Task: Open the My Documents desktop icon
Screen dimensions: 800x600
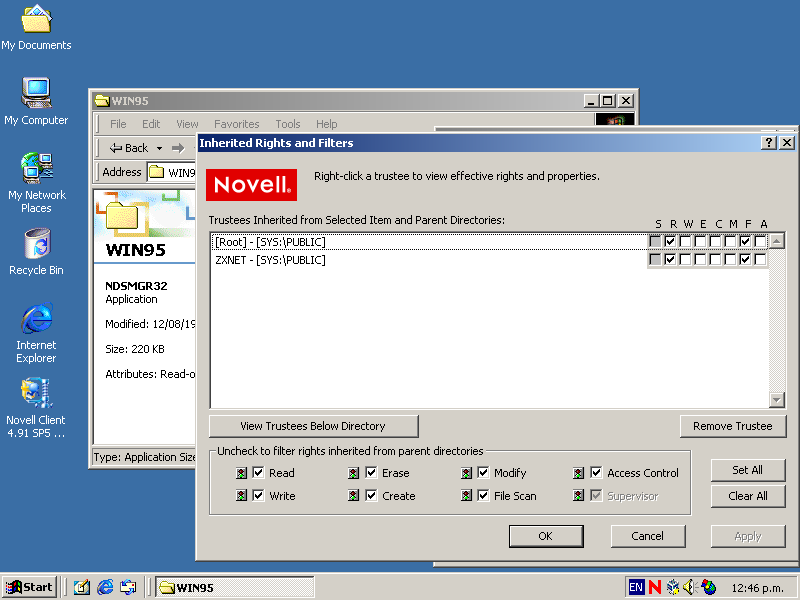Action: pos(36,28)
